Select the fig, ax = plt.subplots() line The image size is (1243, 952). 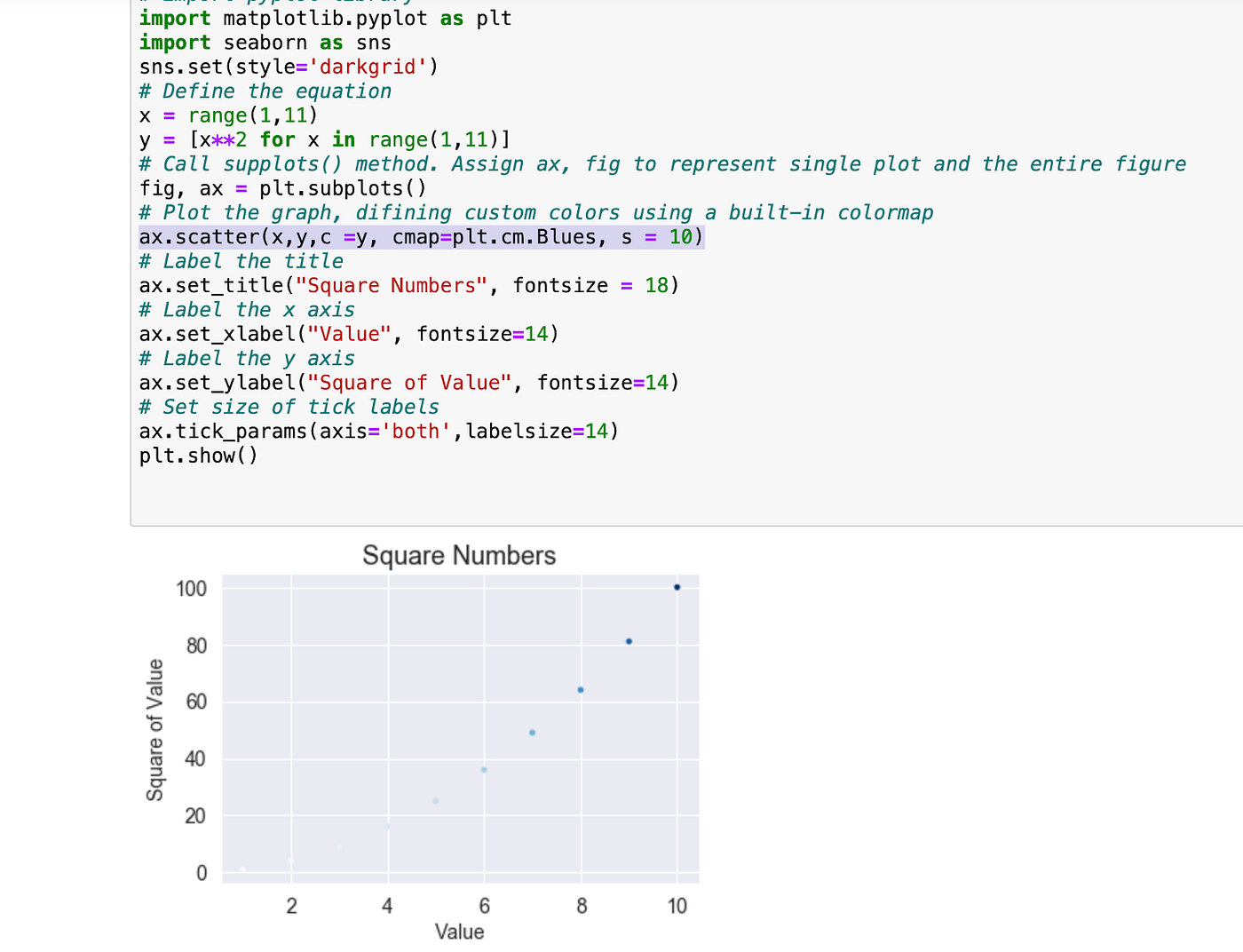pos(281,187)
